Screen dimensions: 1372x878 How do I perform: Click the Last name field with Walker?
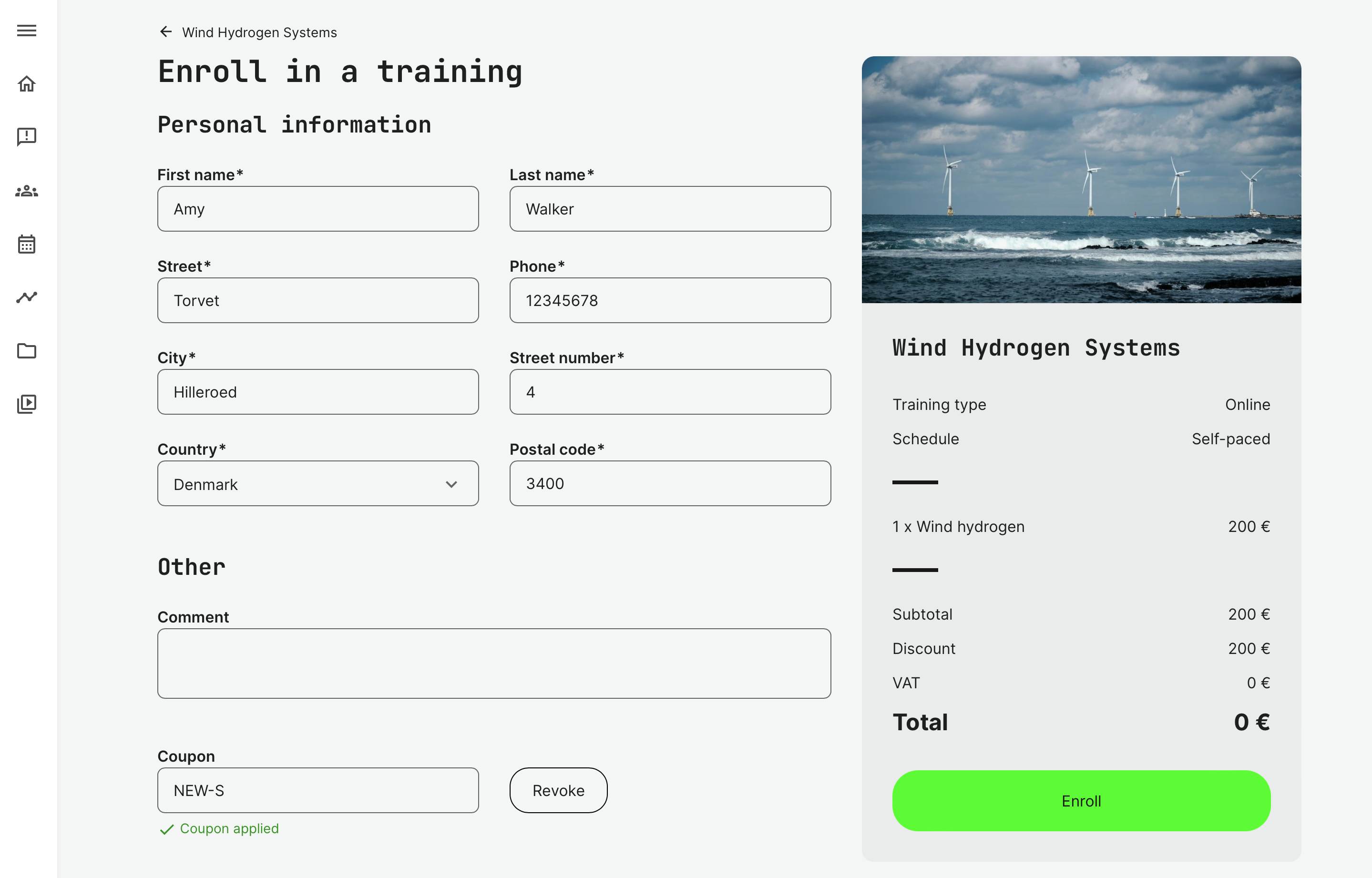pyautogui.click(x=669, y=209)
